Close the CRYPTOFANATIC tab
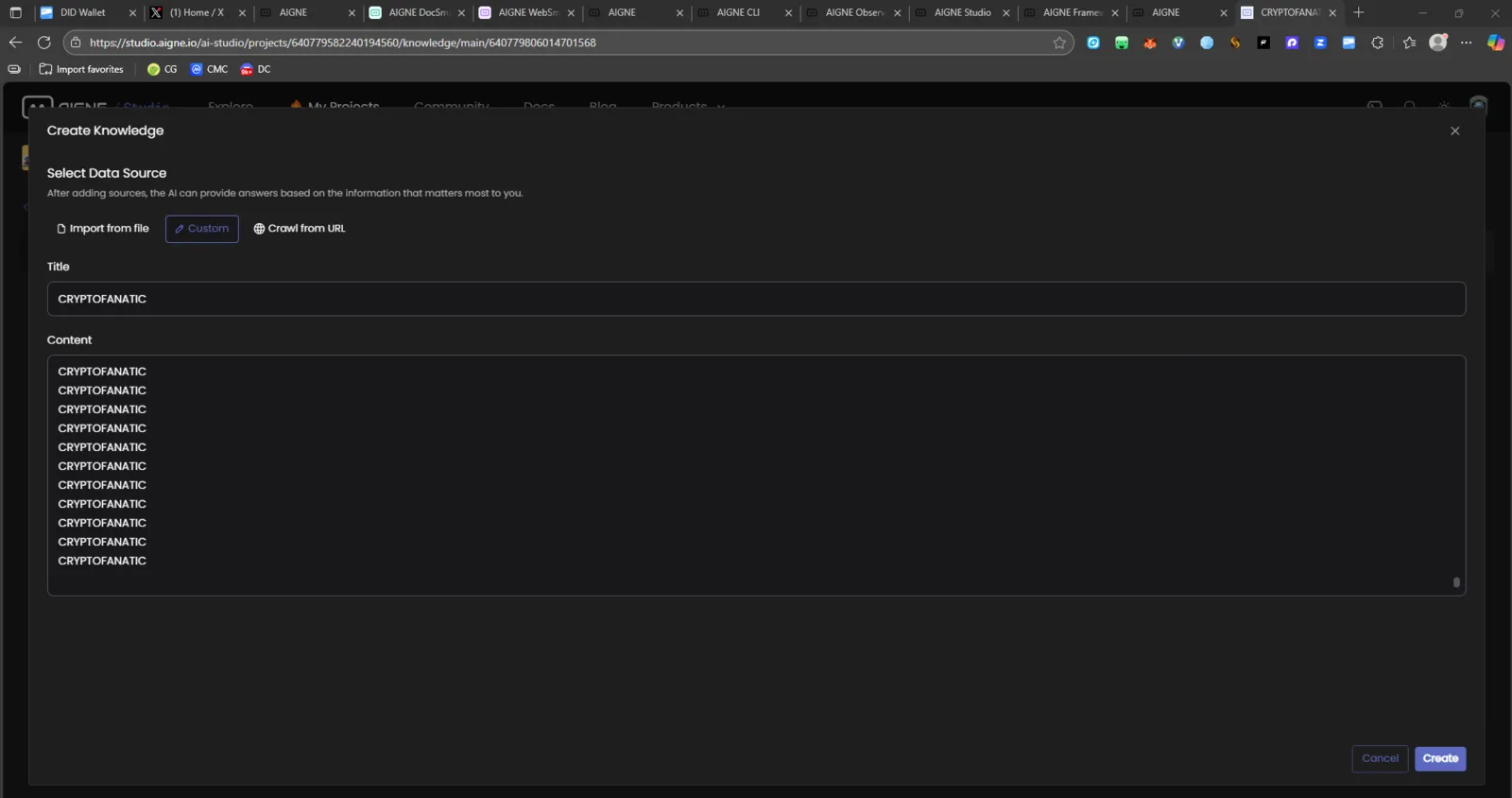Image resolution: width=1512 pixels, height=798 pixels. pos(1332,13)
